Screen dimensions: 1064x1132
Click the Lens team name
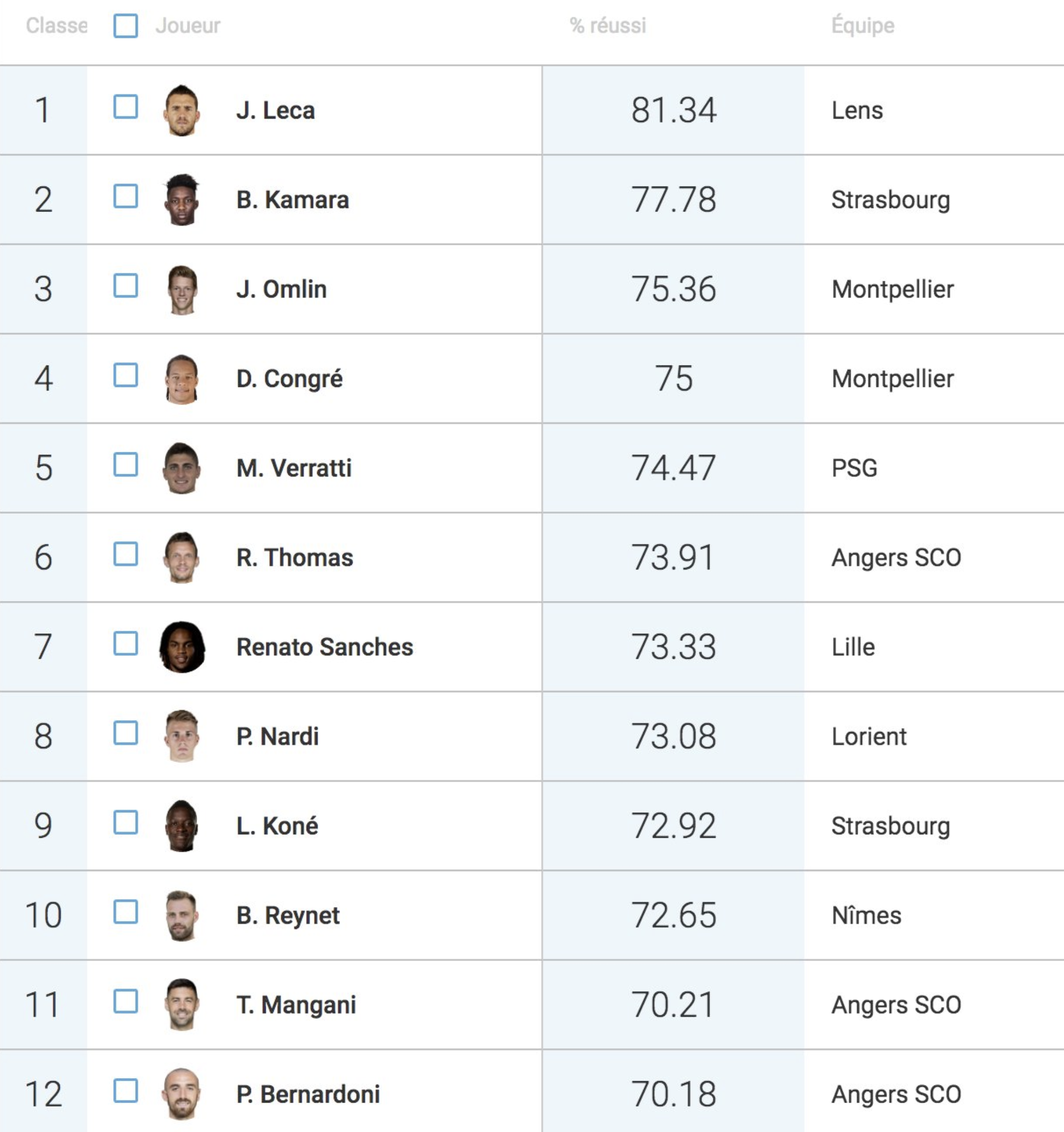(858, 111)
